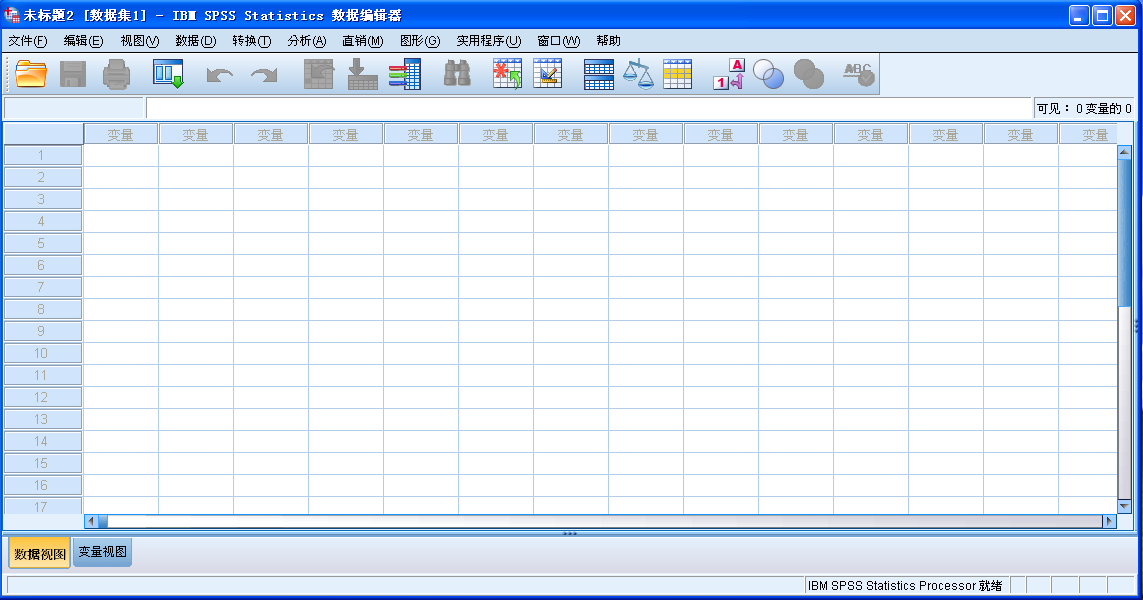Screen dimensions: 1143x600
Task: Click the cell editor input bar
Action: pyautogui.click(x=589, y=108)
